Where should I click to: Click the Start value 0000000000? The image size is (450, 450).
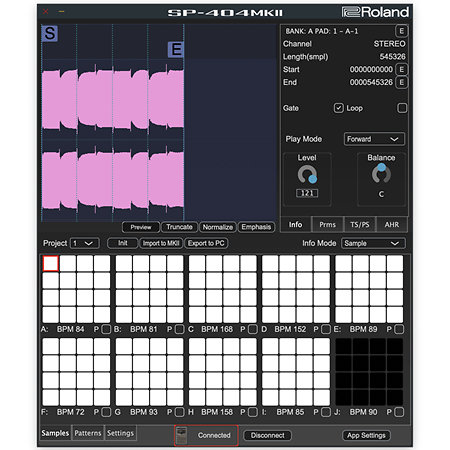click(371, 69)
